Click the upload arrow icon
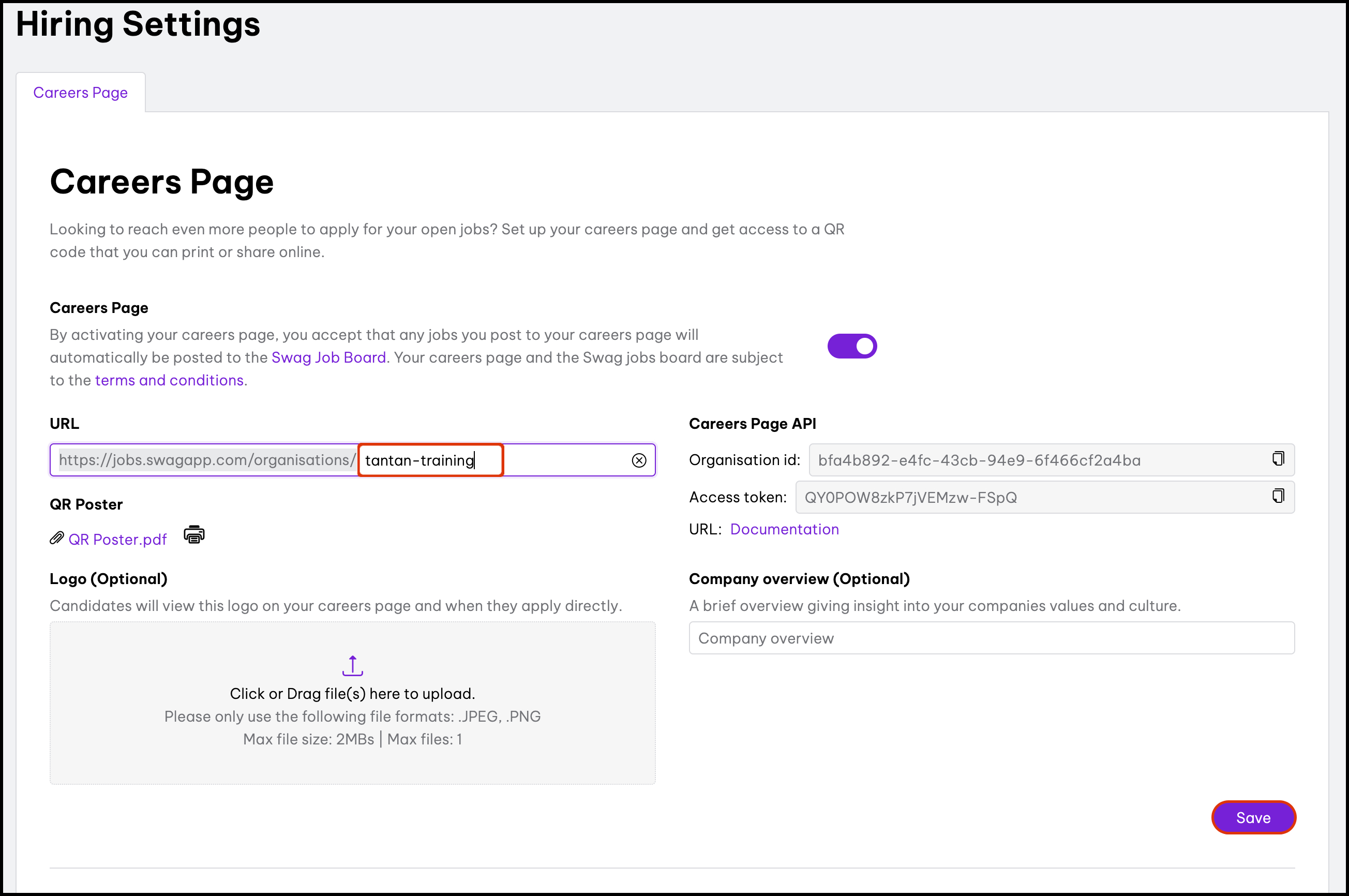This screenshot has width=1349, height=896. pyautogui.click(x=353, y=666)
